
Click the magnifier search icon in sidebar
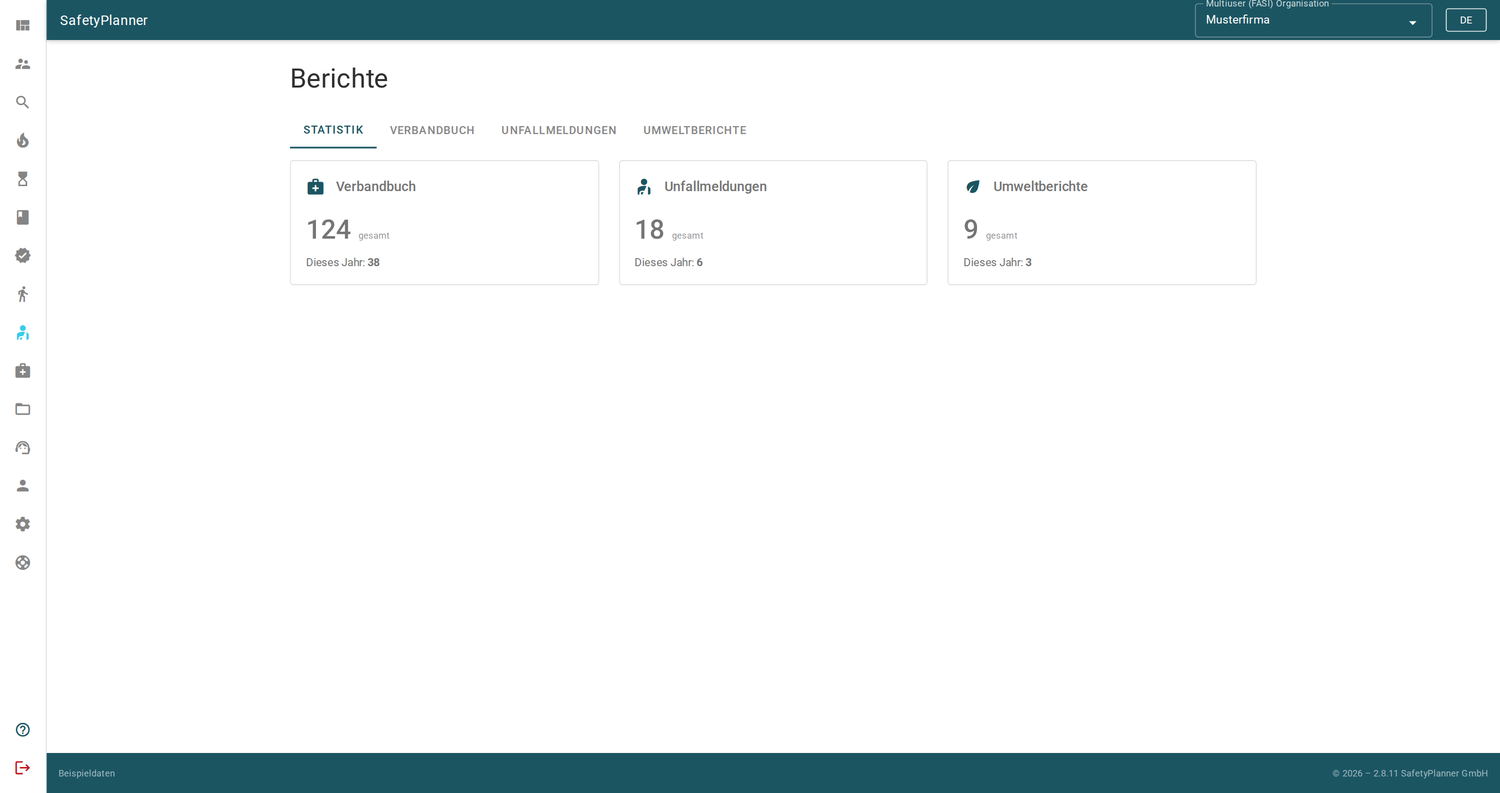click(x=22, y=102)
